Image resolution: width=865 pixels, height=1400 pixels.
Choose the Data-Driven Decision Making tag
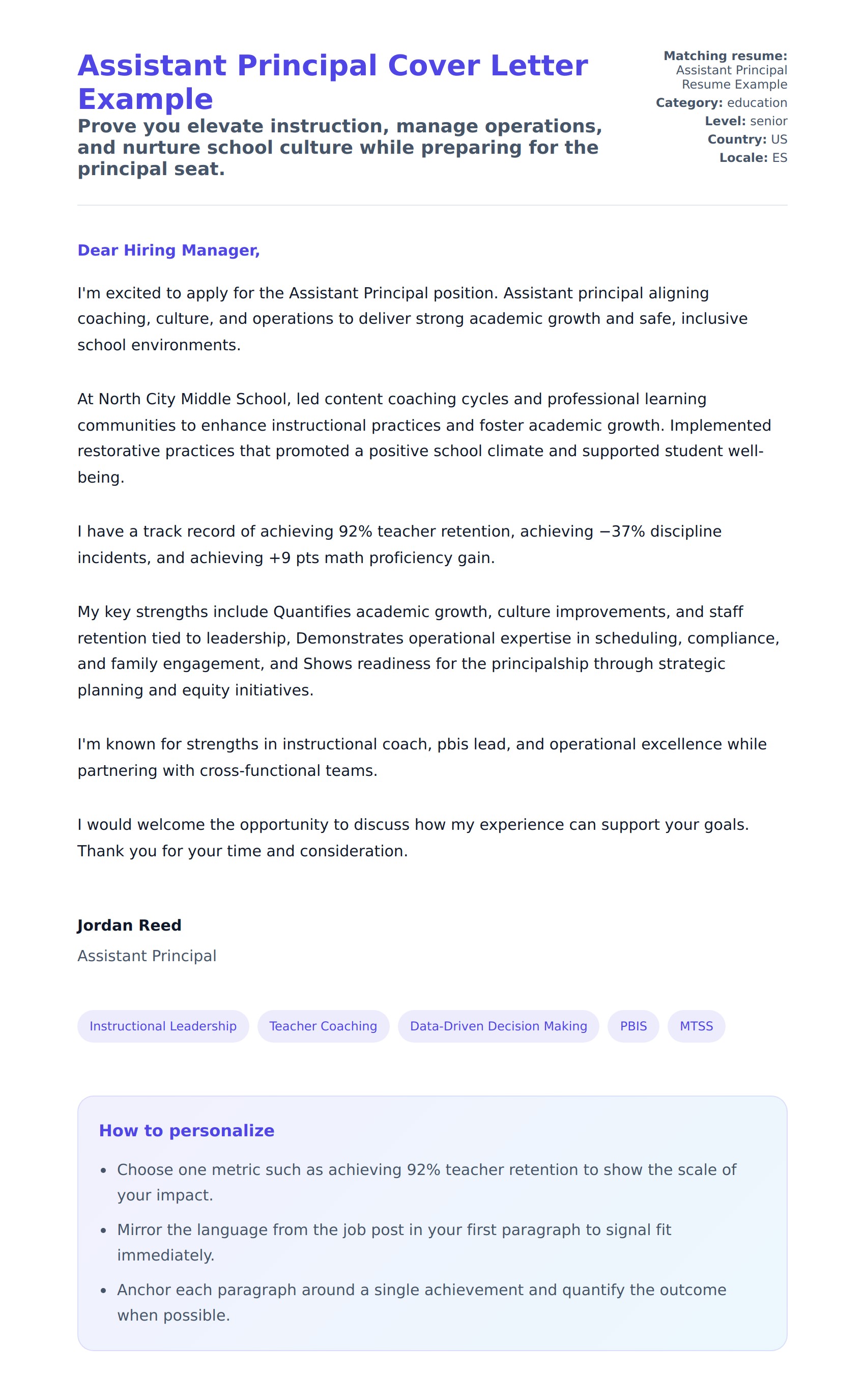click(498, 1026)
